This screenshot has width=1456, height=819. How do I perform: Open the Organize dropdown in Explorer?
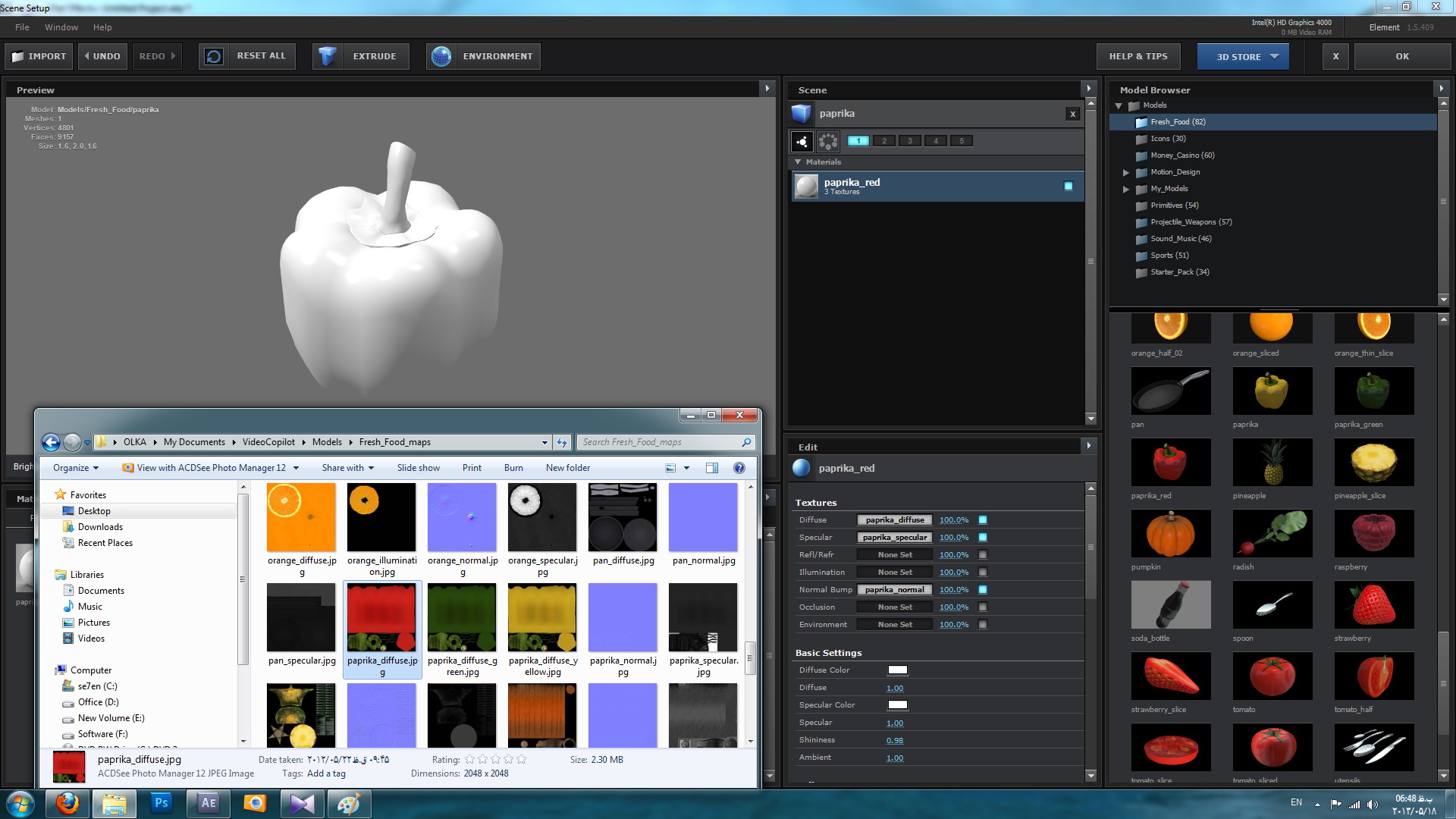click(76, 468)
